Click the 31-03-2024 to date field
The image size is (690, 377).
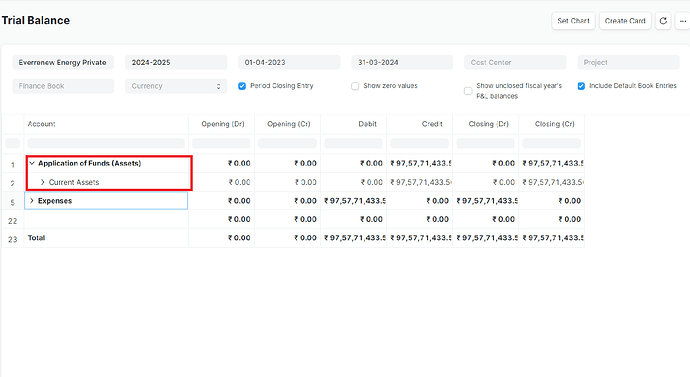pyautogui.click(x=402, y=62)
